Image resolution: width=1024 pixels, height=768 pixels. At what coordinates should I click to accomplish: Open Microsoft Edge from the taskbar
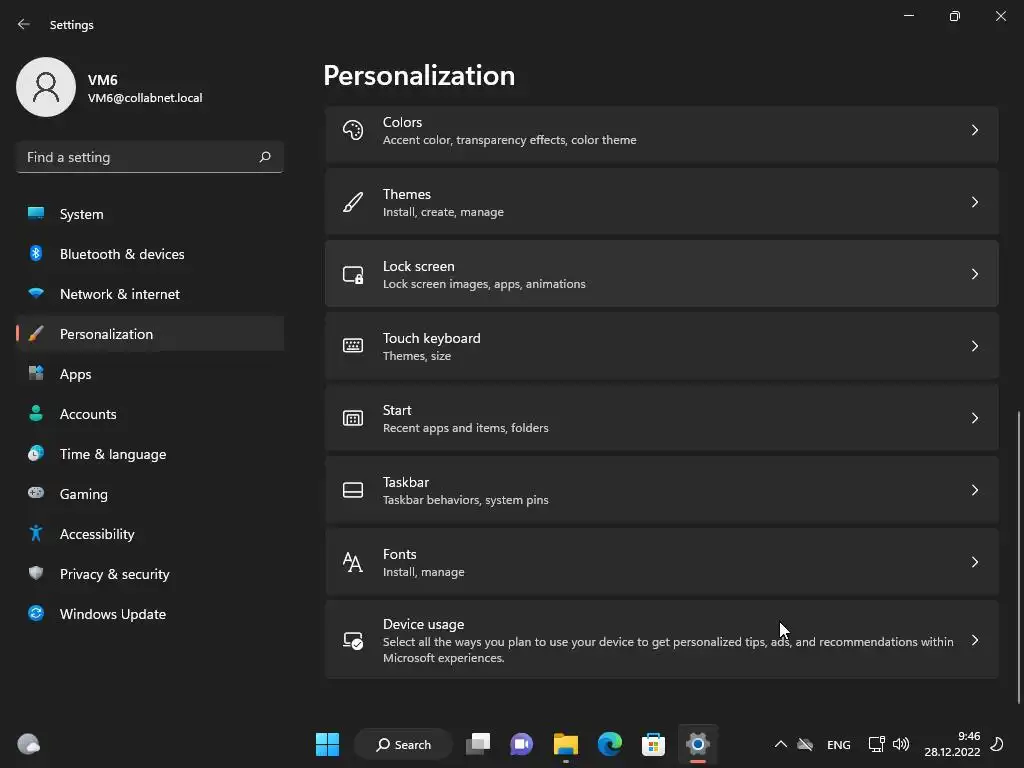pyautogui.click(x=609, y=744)
